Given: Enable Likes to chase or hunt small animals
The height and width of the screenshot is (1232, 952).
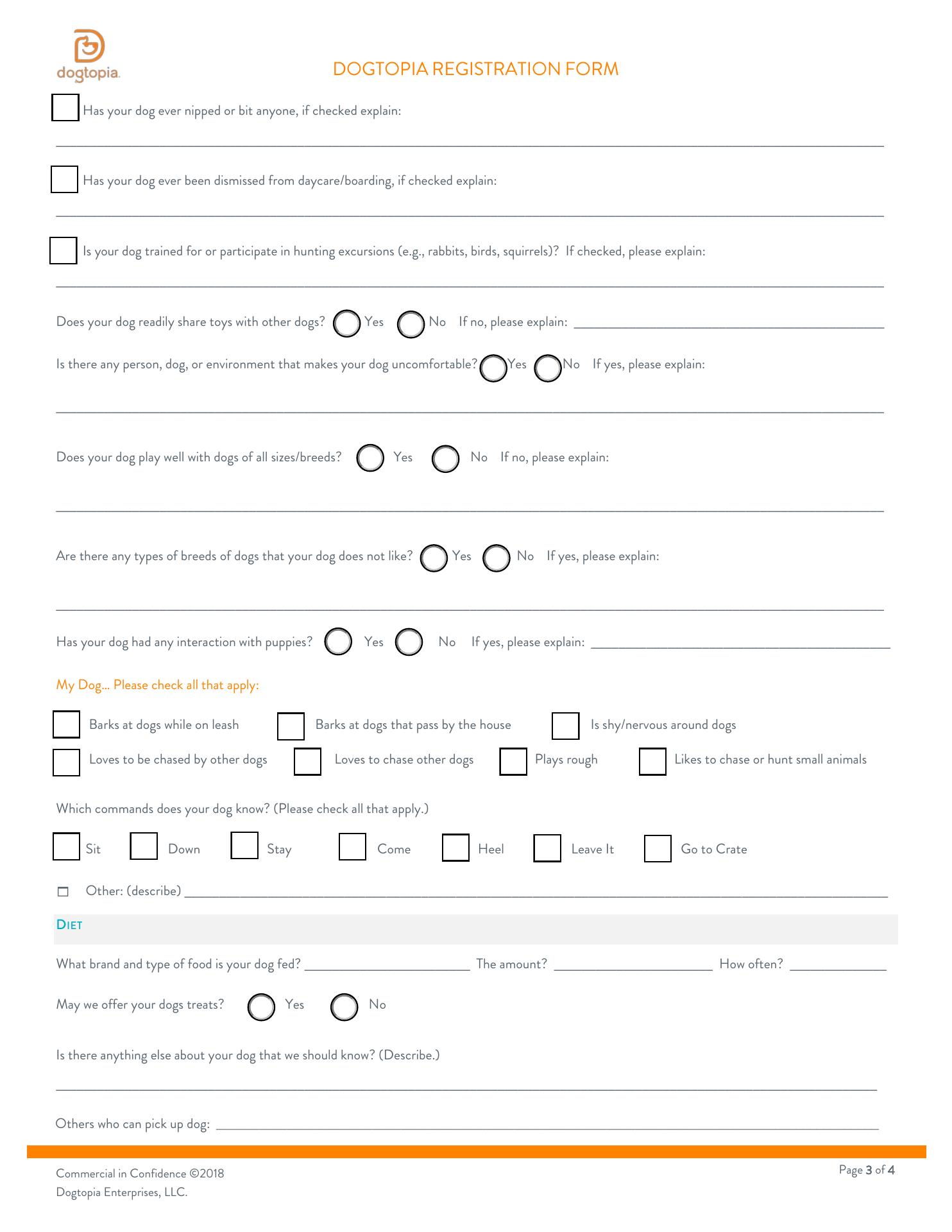Looking at the screenshot, I should (x=652, y=761).
